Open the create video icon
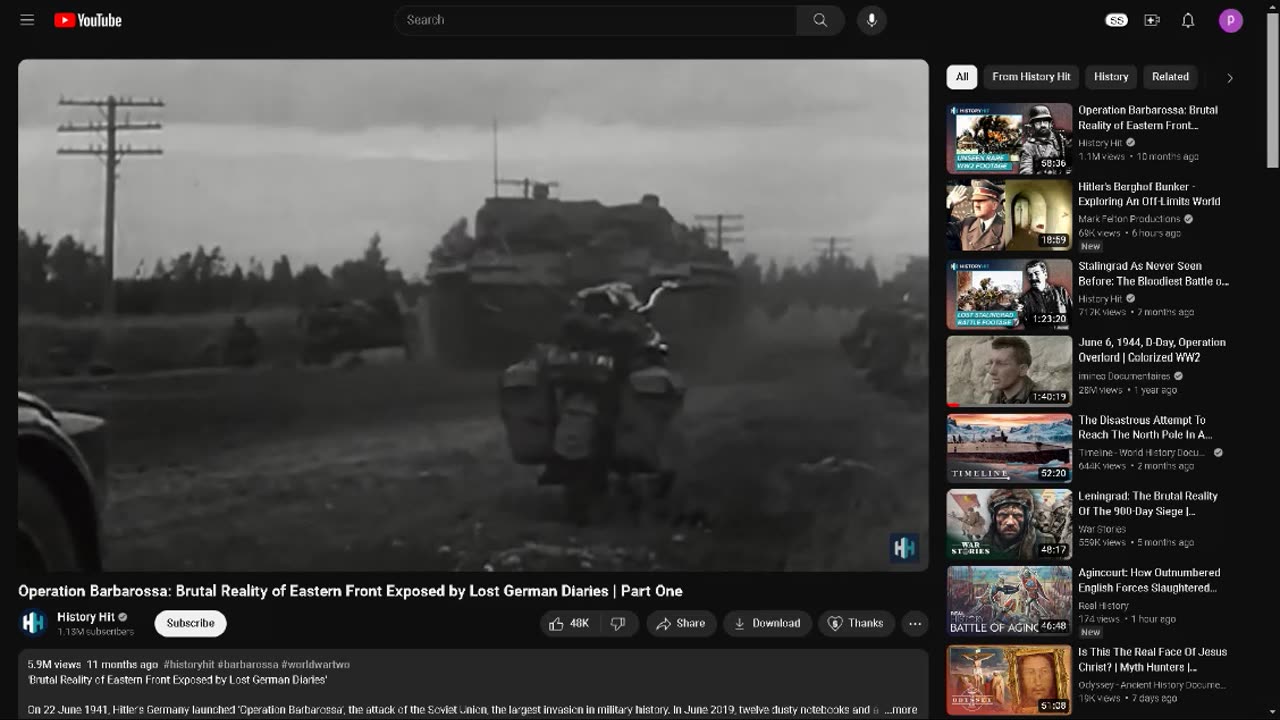Viewport: 1280px width, 720px height. point(1152,20)
